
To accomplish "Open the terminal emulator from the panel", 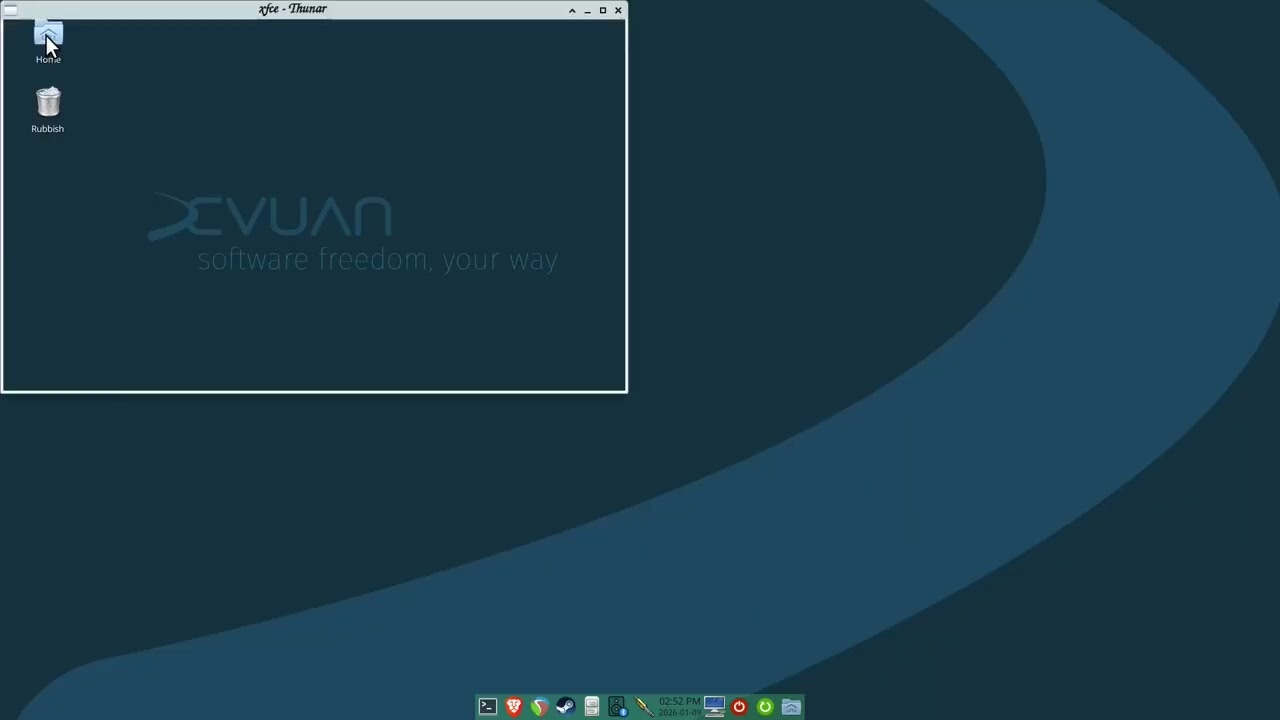I will [x=487, y=707].
